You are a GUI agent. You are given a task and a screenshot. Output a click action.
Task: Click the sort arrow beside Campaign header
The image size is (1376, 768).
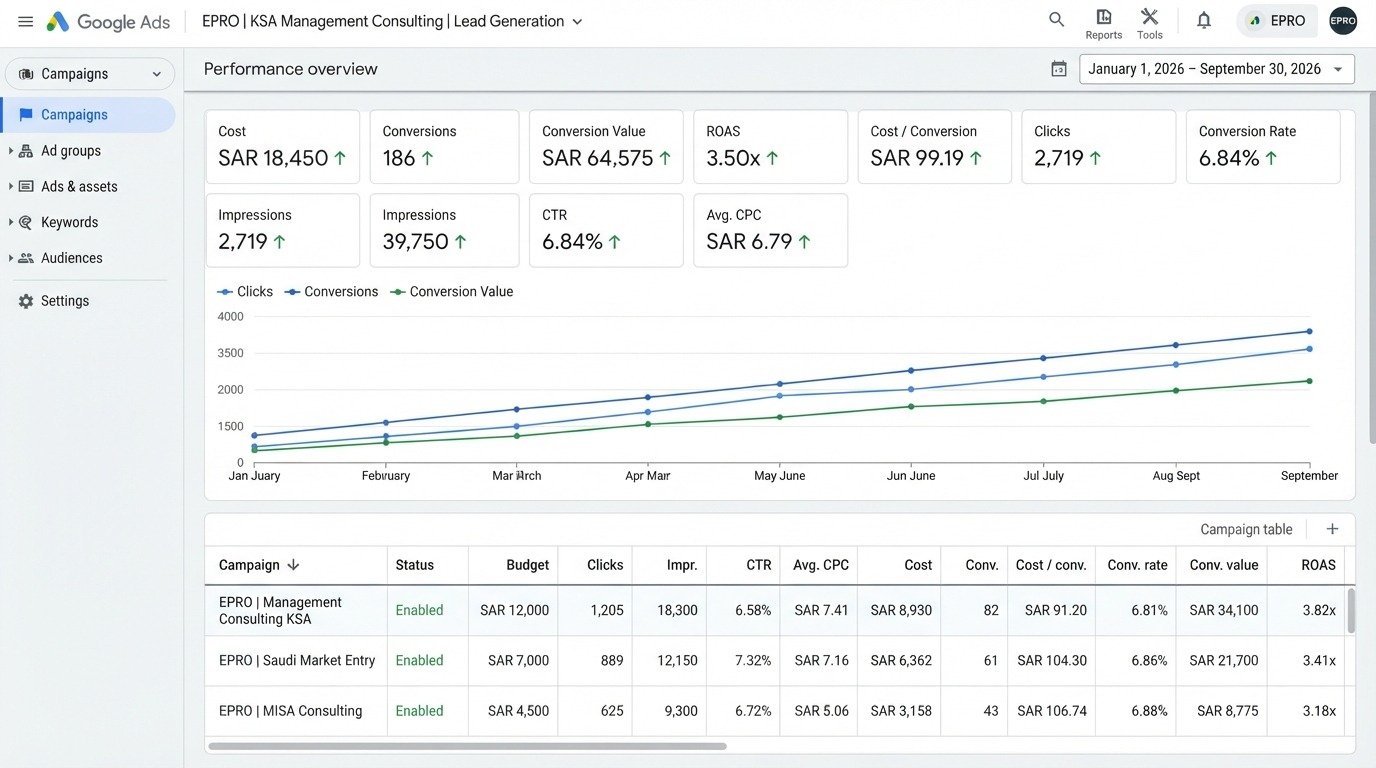click(293, 565)
